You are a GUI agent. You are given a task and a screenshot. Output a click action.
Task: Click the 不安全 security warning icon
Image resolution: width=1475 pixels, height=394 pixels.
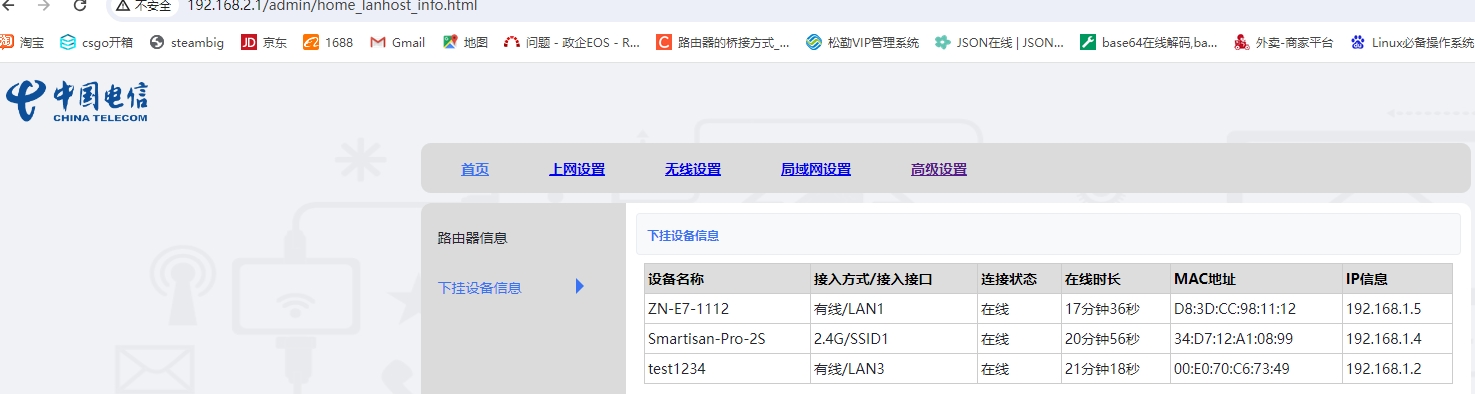[122, 6]
